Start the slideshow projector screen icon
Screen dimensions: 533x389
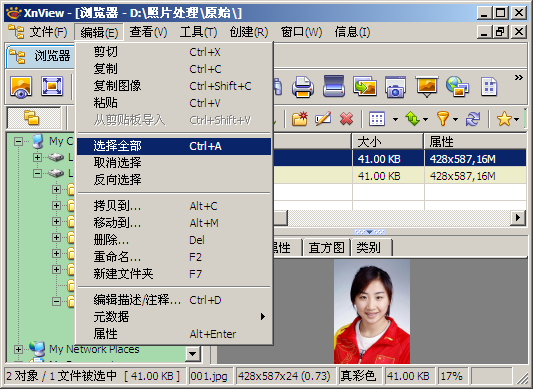point(426,87)
